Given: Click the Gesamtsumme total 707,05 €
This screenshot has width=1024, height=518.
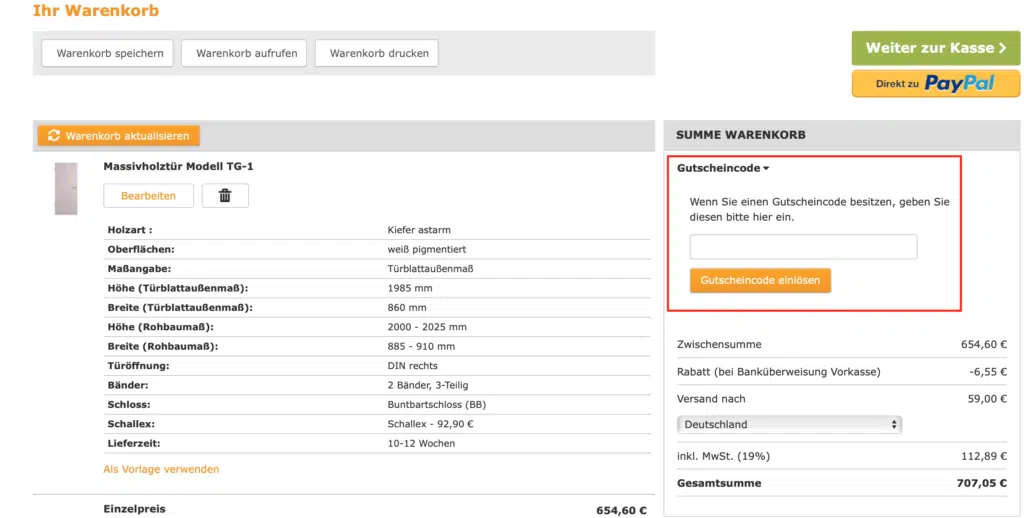Looking at the screenshot, I should 982,483.
